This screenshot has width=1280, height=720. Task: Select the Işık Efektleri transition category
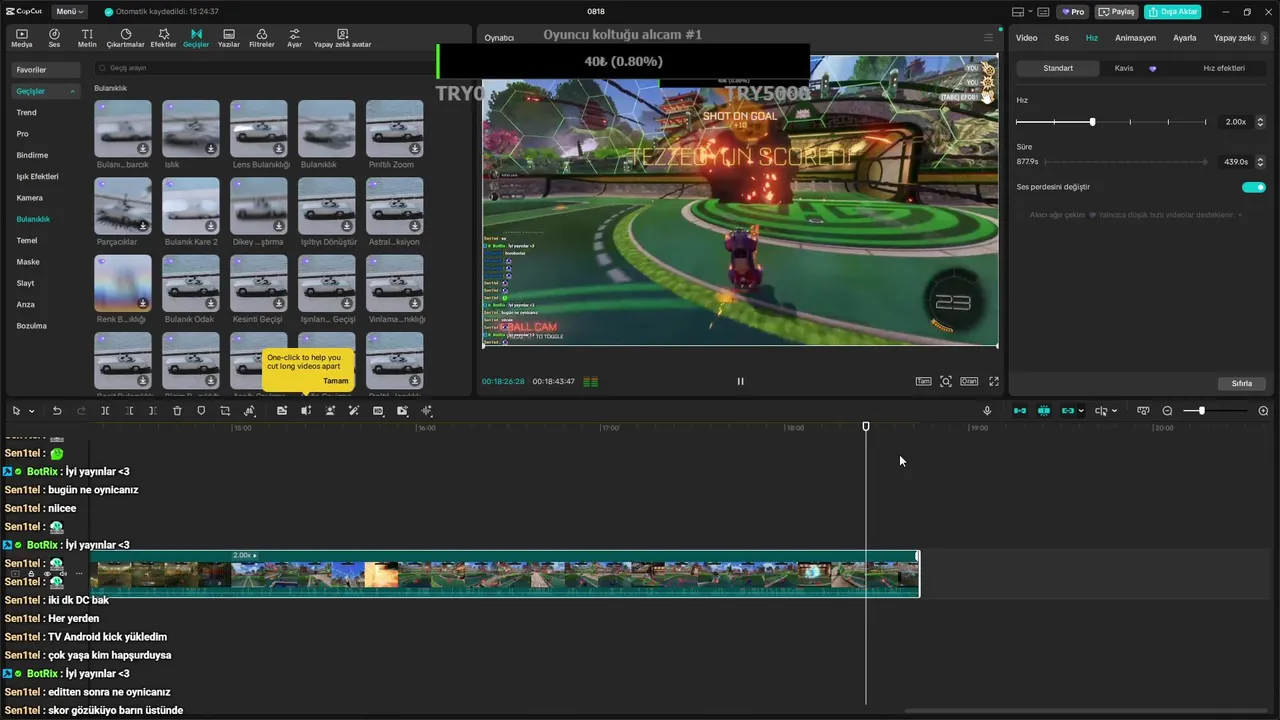coord(37,177)
